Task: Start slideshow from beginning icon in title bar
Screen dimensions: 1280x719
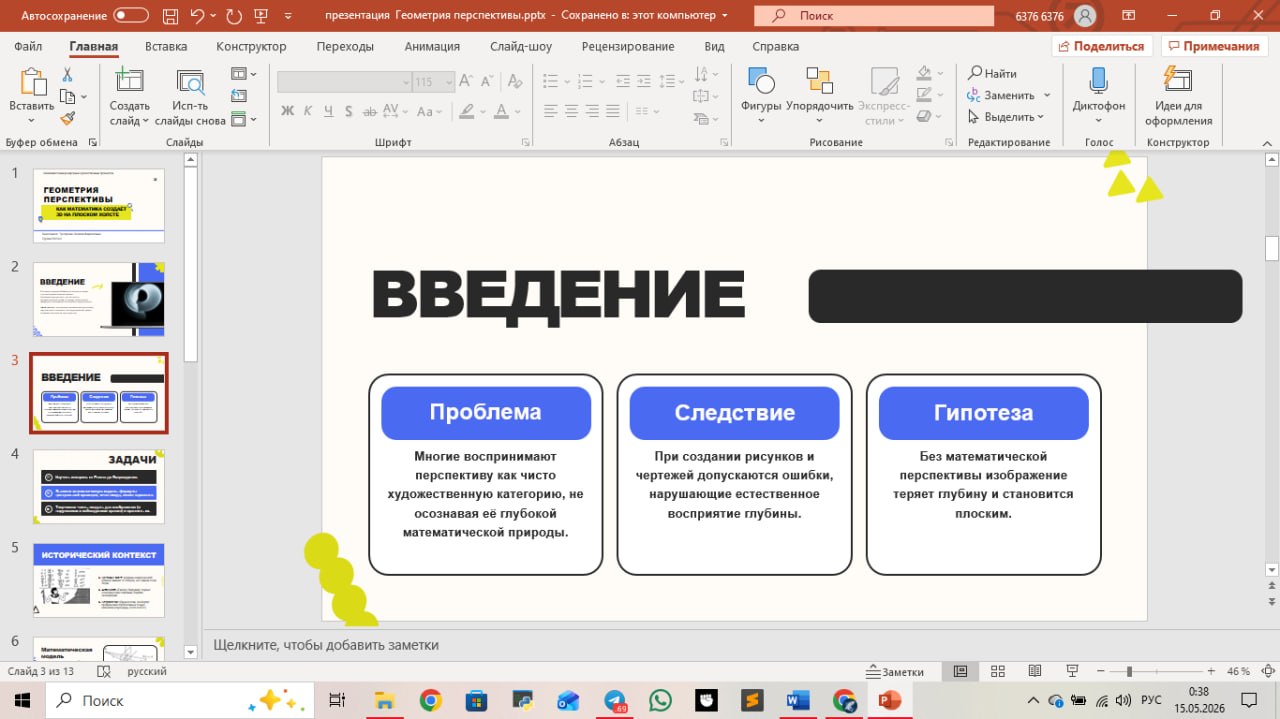Action: click(x=262, y=15)
